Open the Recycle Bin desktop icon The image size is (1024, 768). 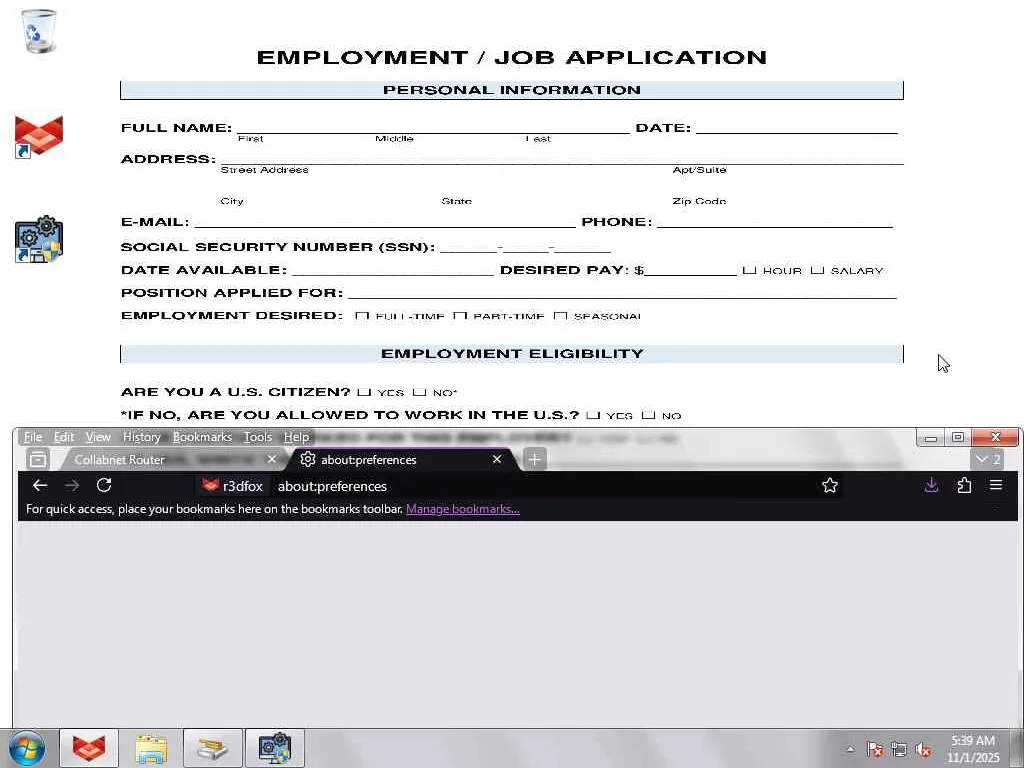(x=39, y=31)
